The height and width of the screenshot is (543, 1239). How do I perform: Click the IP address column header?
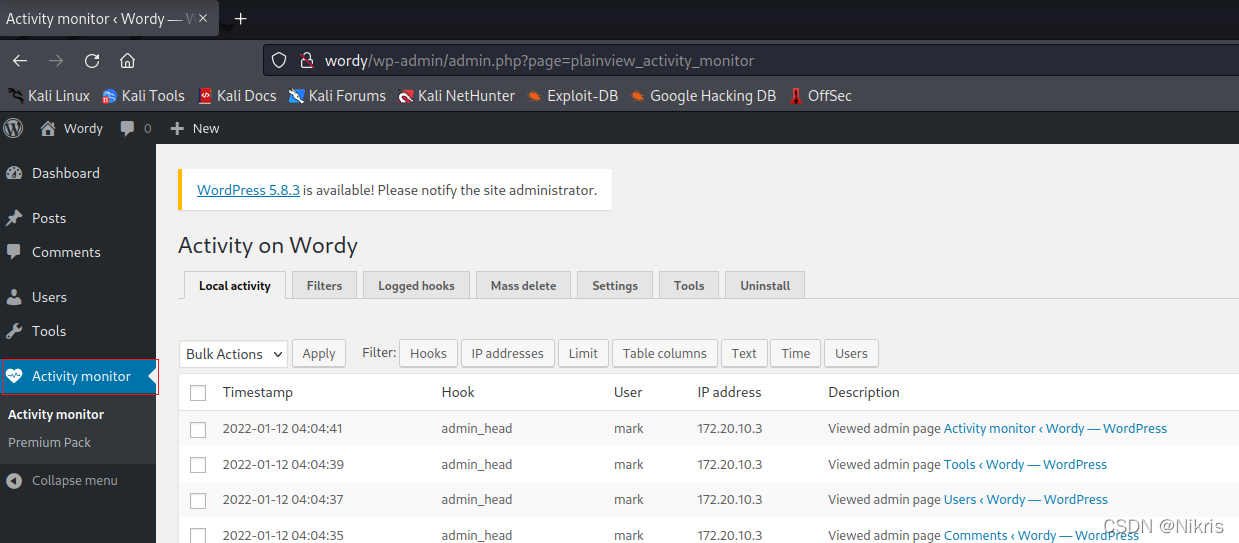pos(729,392)
